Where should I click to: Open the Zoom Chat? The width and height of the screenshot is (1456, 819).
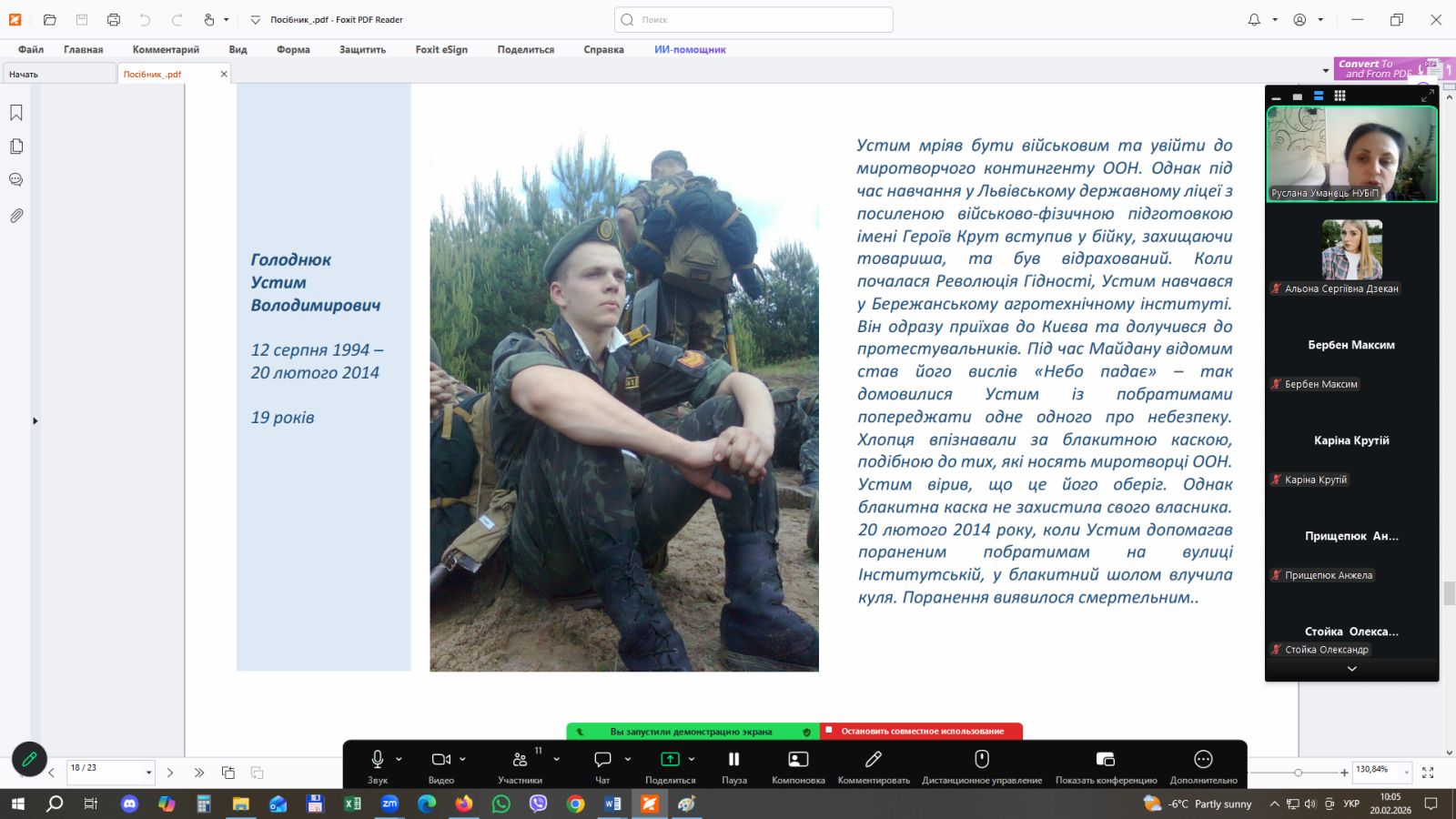click(x=602, y=765)
